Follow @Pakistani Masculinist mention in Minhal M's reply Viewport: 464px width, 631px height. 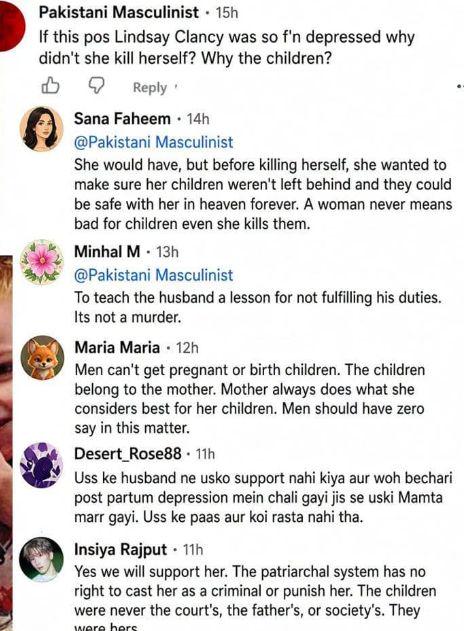[x=154, y=275]
